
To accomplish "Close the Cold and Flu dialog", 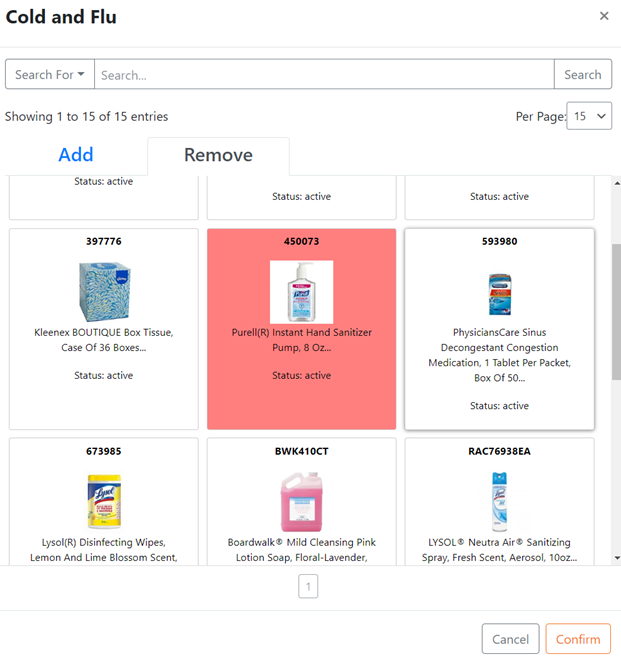I will (x=604, y=16).
